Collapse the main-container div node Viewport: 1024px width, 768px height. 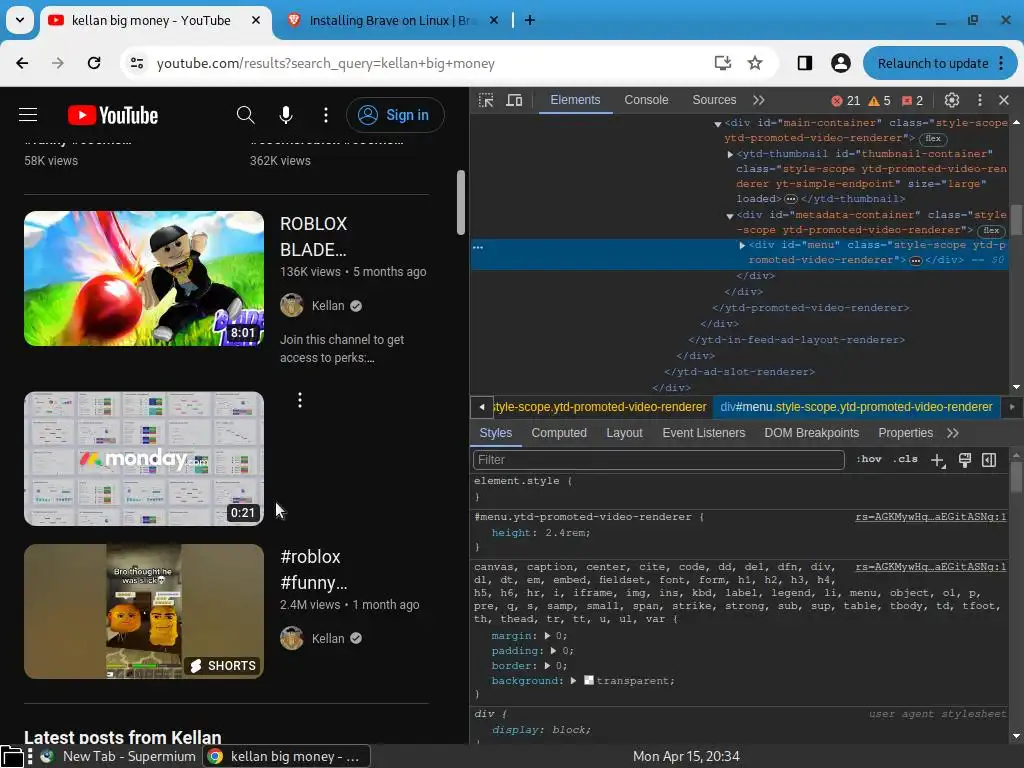pyautogui.click(x=718, y=123)
